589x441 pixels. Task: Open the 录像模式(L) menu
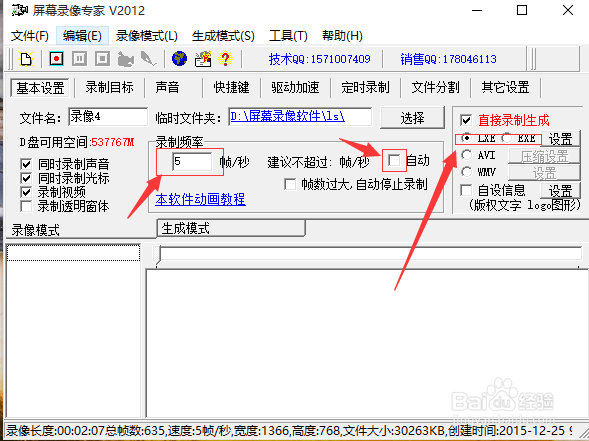point(146,36)
